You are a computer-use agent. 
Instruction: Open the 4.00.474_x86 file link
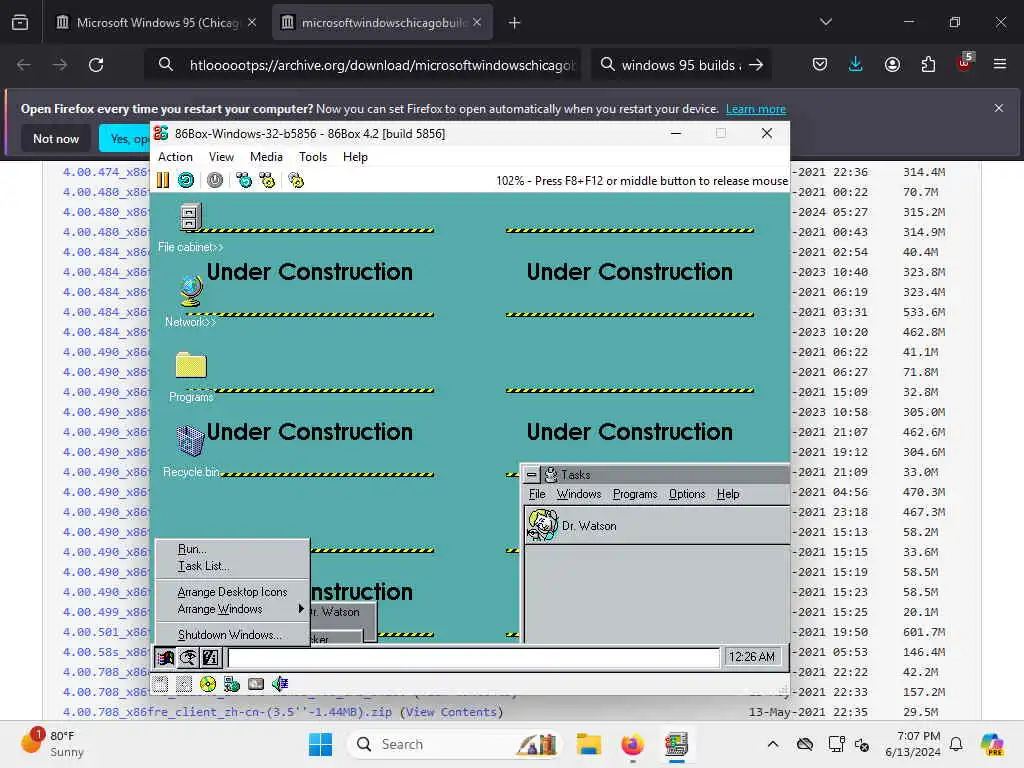[x=106, y=172]
